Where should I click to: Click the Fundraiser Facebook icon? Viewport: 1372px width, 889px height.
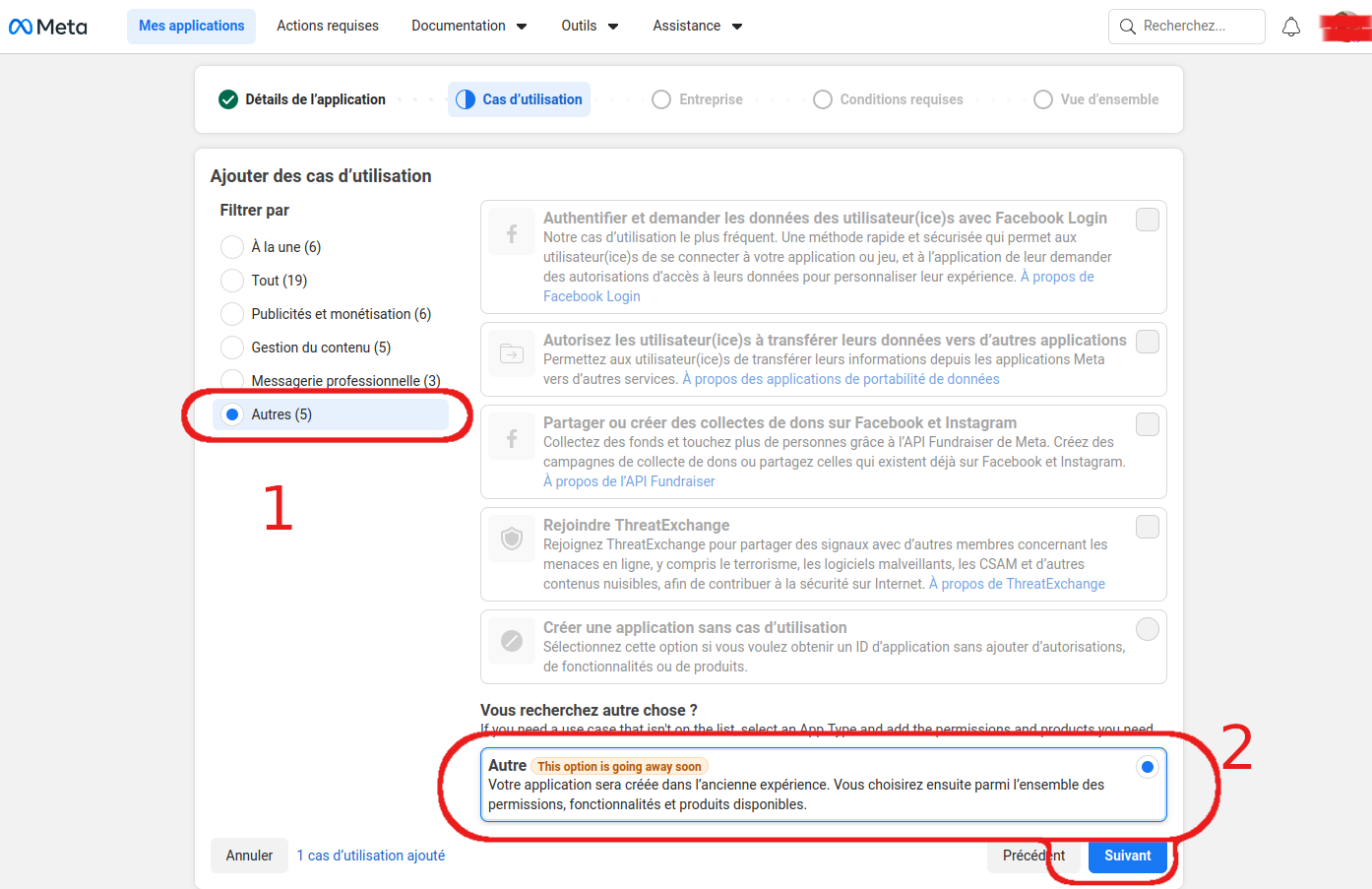pos(512,438)
